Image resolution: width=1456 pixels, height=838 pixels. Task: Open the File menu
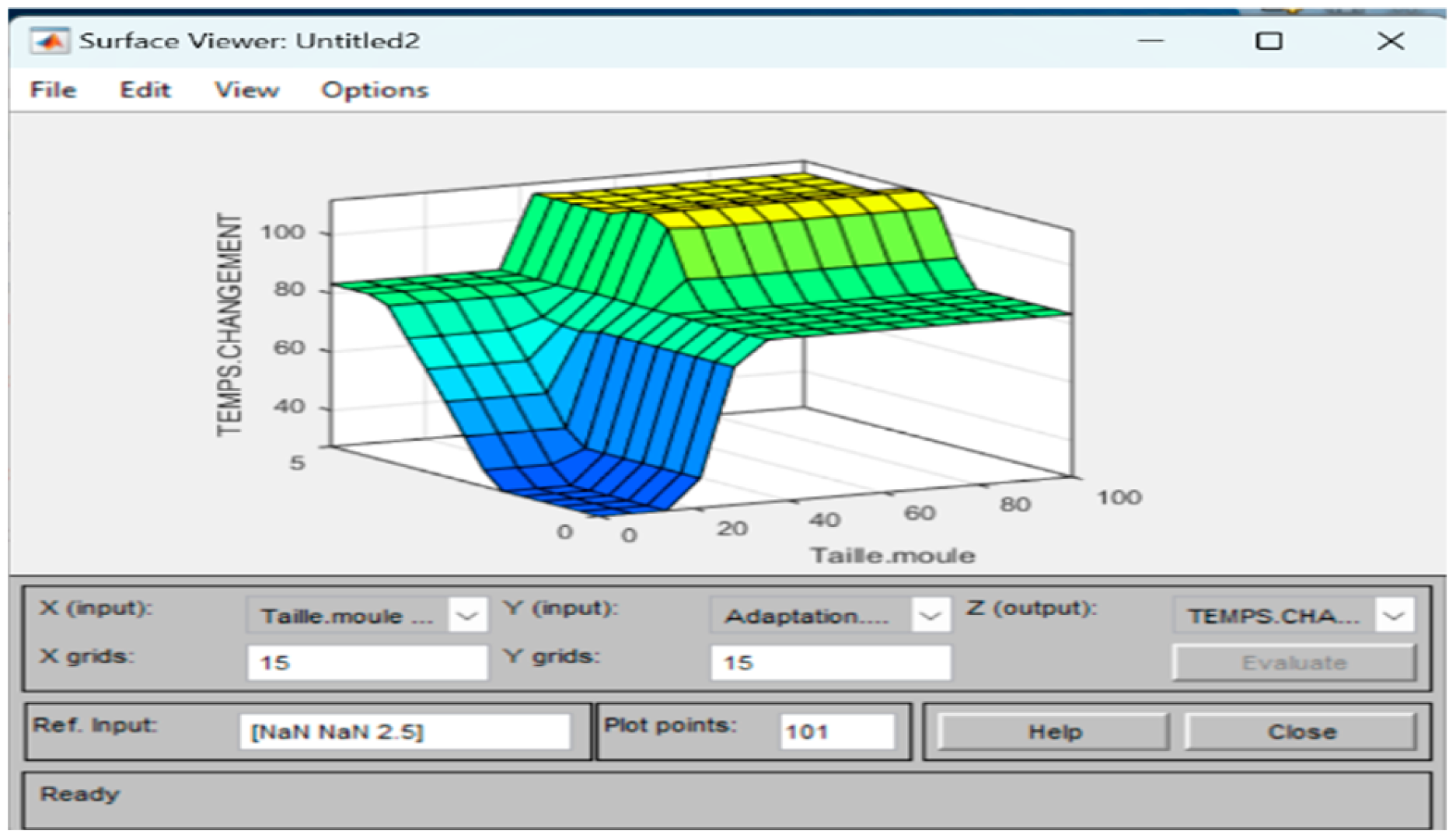[53, 90]
